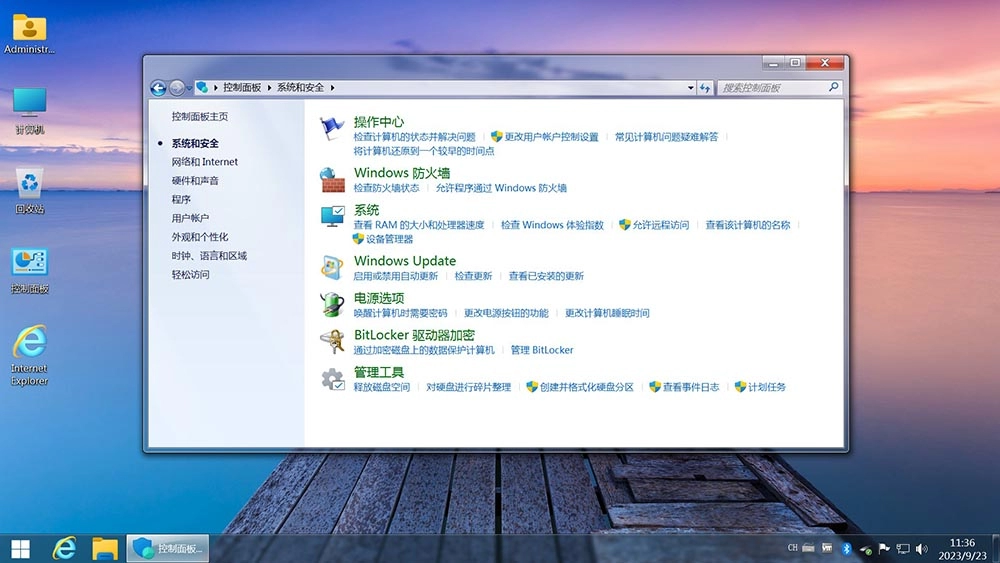Expand the arrow after 系统和安全 breadcrumb
The width and height of the screenshot is (1000, 563).
click(x=332, y=87)
